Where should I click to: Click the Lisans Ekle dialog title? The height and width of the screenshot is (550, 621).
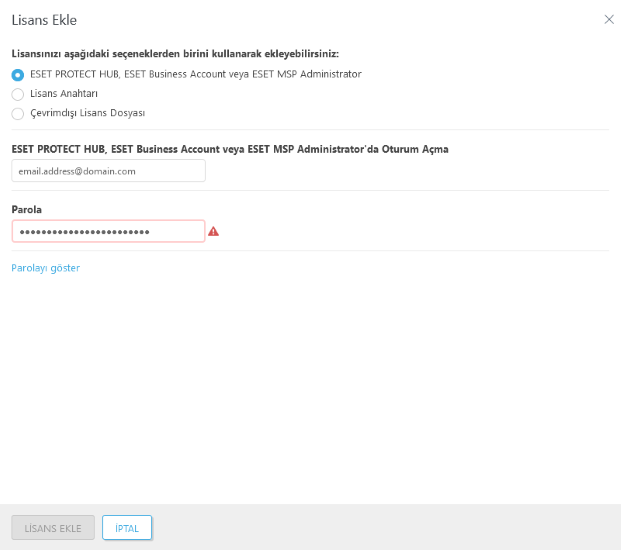44,20
